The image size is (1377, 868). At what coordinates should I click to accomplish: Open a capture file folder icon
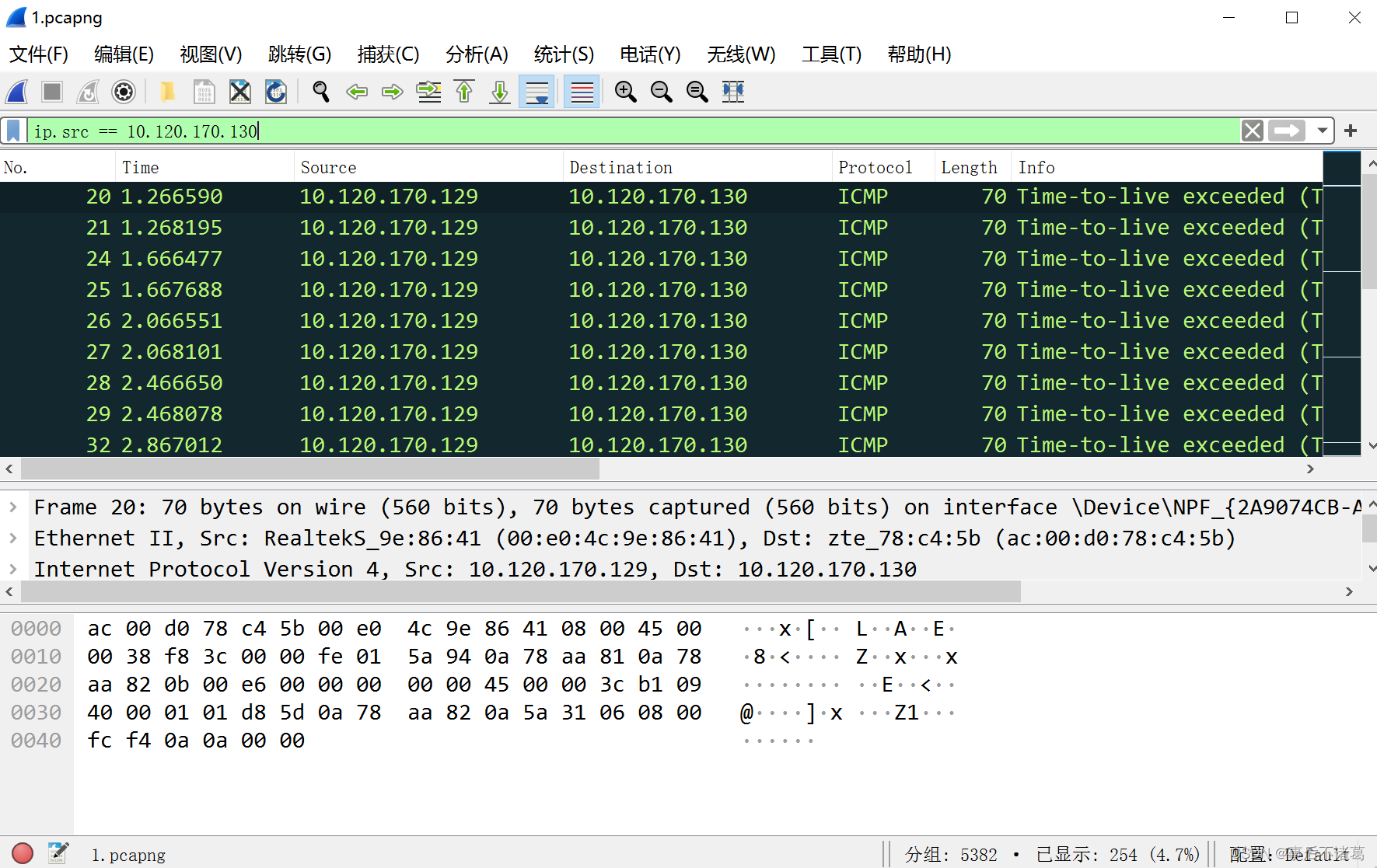pos(167,92)
